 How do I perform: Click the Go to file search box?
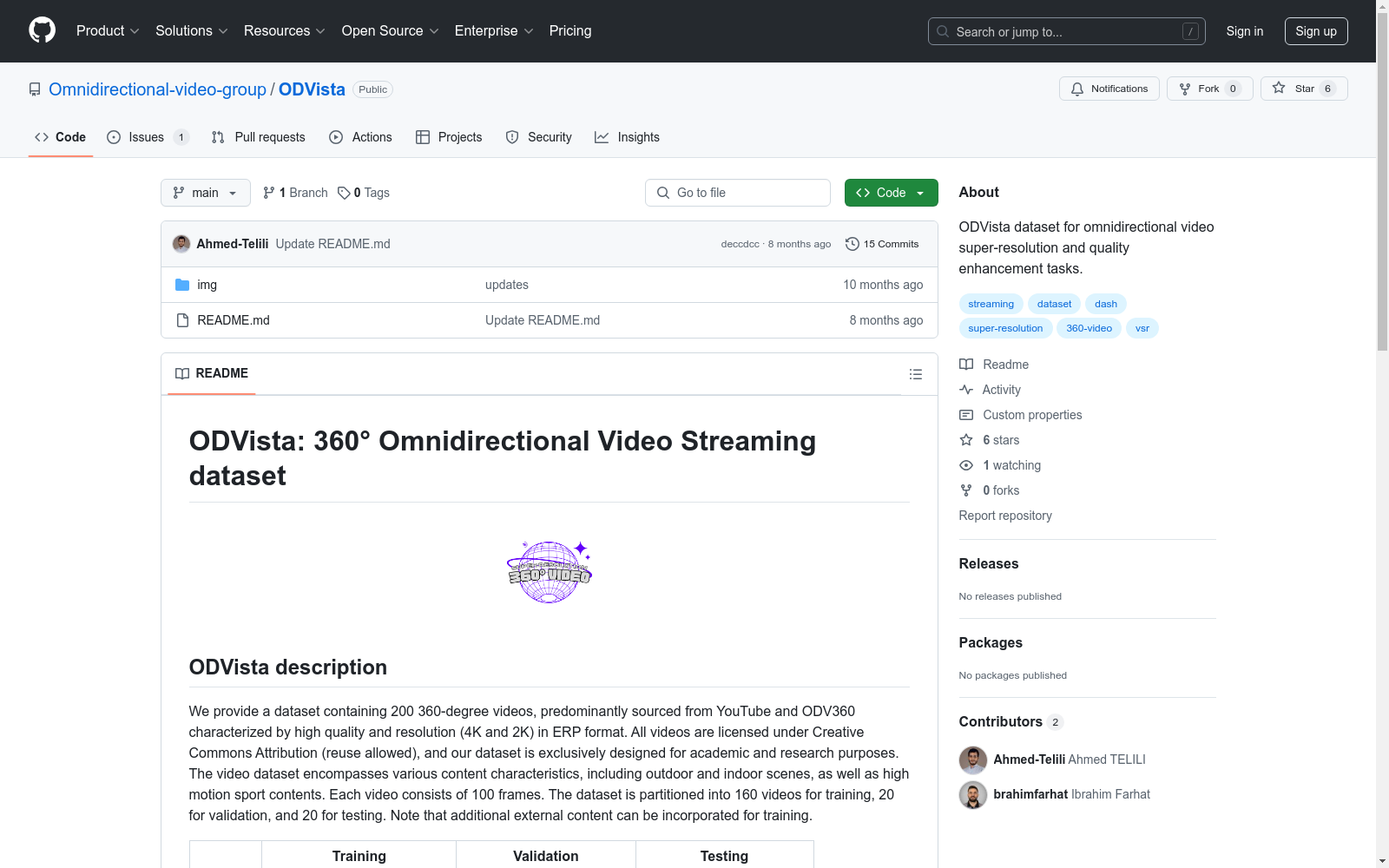point(738,193)
